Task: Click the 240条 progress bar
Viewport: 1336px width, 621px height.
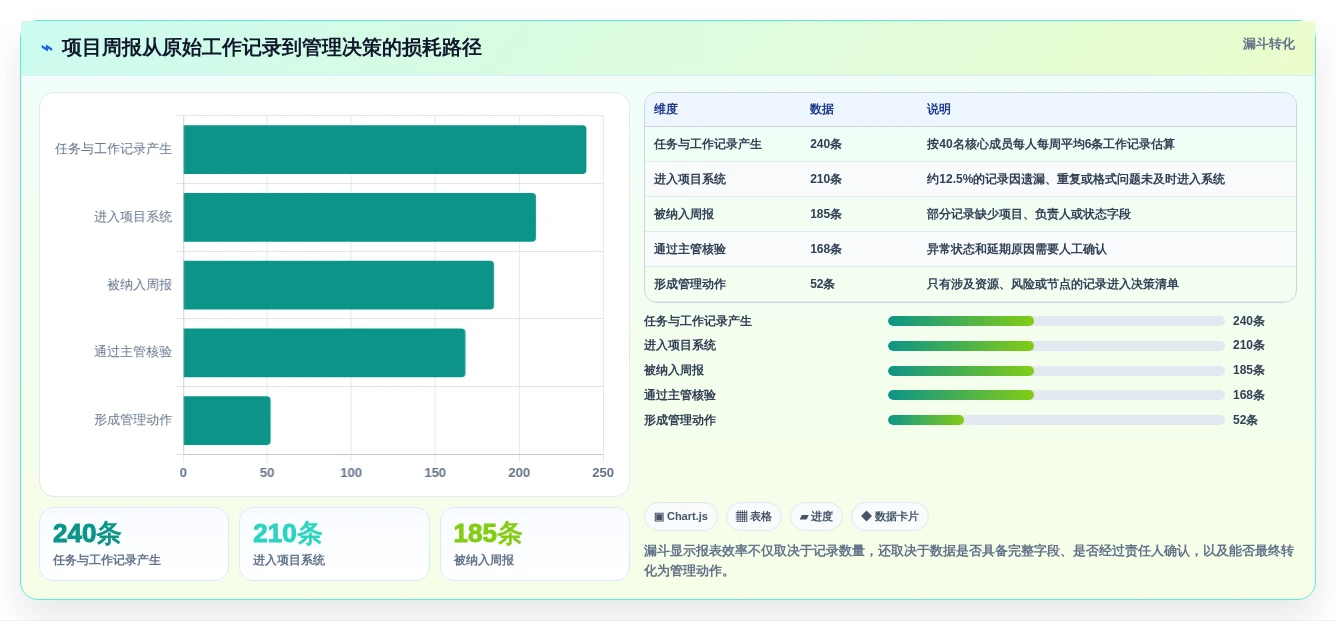Action: click(x=1056, y=321)
